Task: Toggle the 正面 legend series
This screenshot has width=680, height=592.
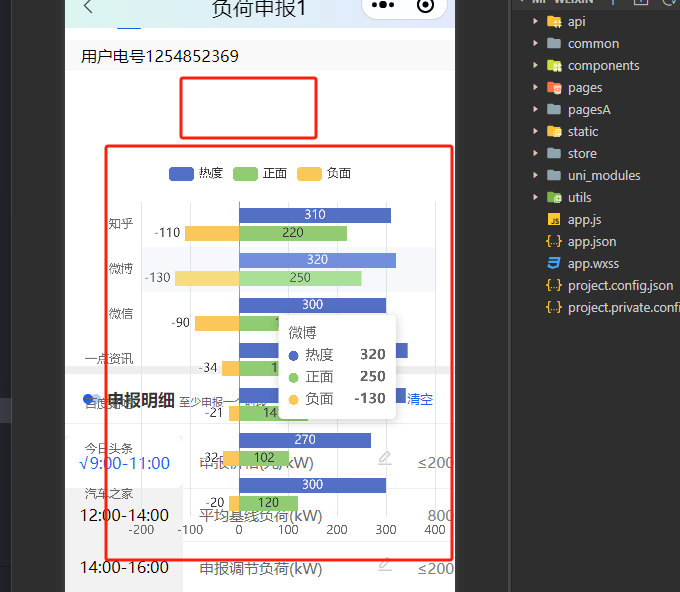Action: tap(260, 173)
